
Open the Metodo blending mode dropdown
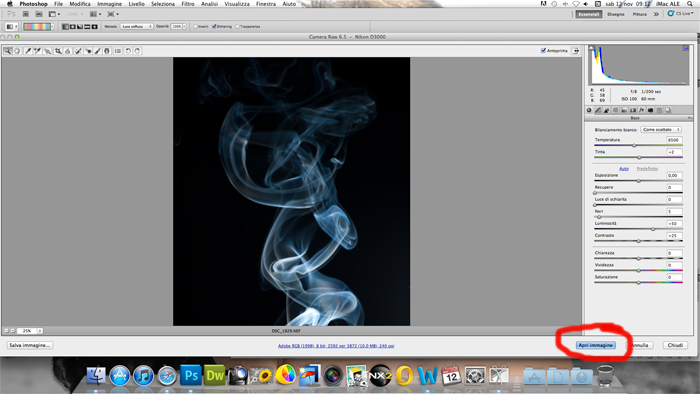(137, 27)
